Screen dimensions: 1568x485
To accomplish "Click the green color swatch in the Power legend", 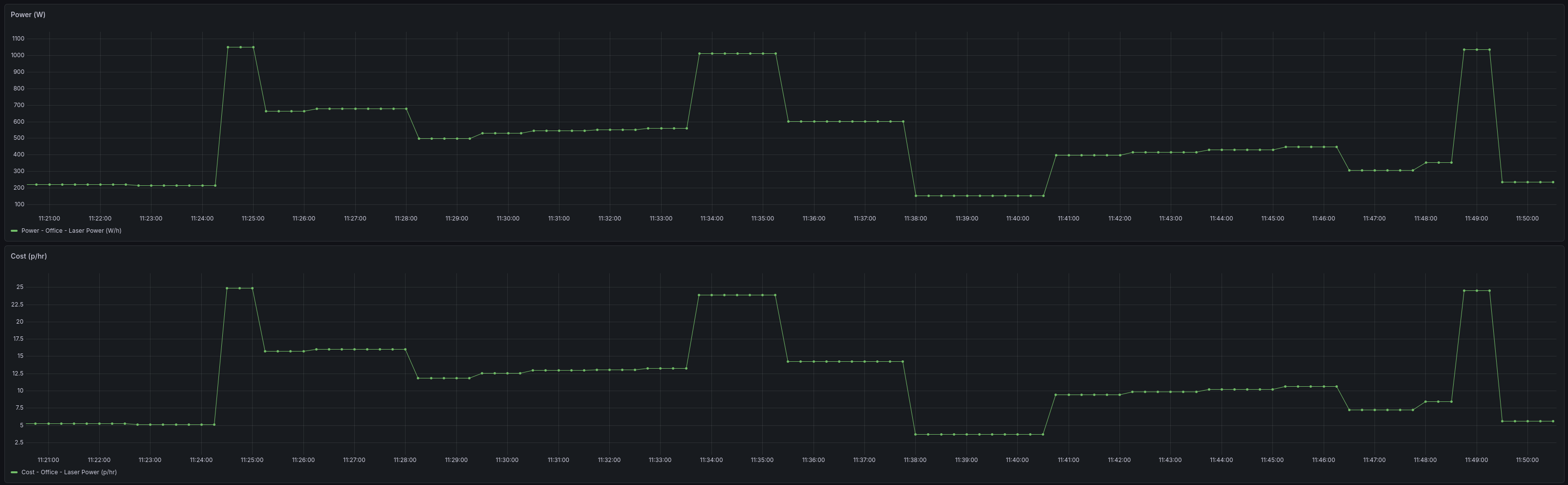I will point(14,231).
